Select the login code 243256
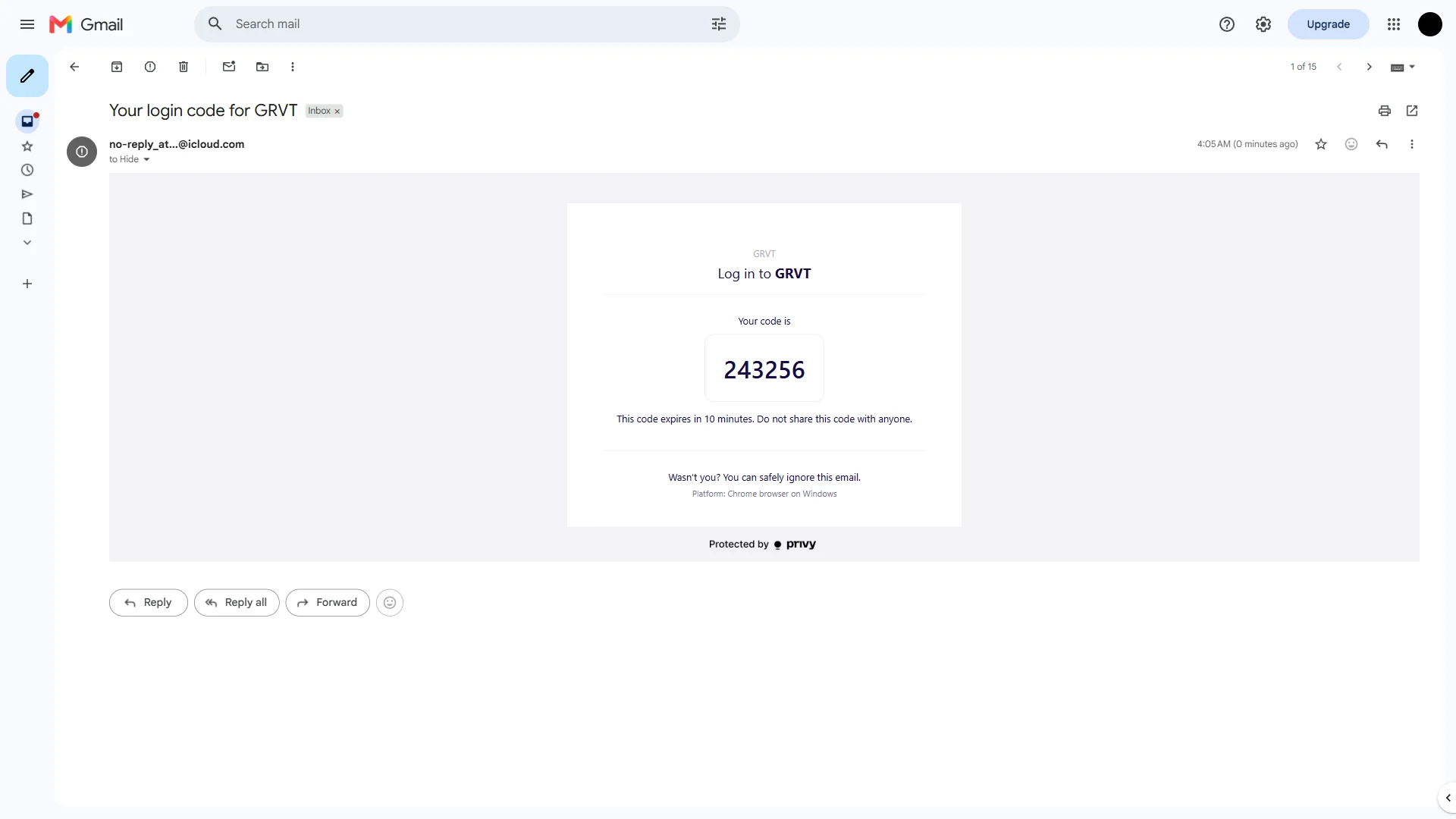The height and width of the screenshot is (819, 1456). [764, 370]
